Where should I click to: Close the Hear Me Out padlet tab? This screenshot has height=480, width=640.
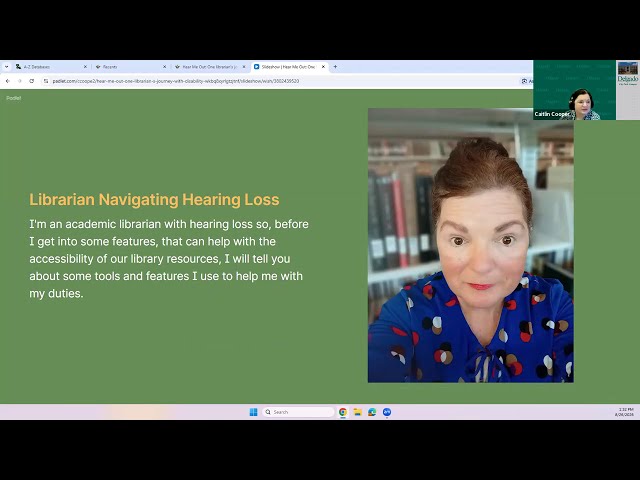click(x=244, y=67)
